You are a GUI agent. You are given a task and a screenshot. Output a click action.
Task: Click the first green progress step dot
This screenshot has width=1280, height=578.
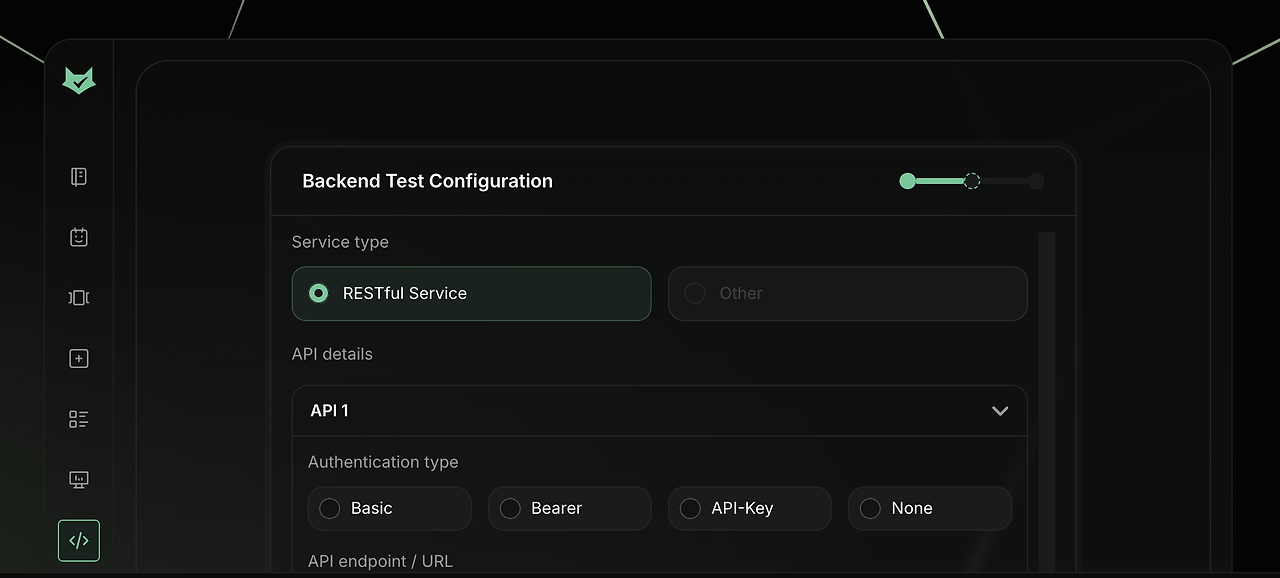pos(908,181)
